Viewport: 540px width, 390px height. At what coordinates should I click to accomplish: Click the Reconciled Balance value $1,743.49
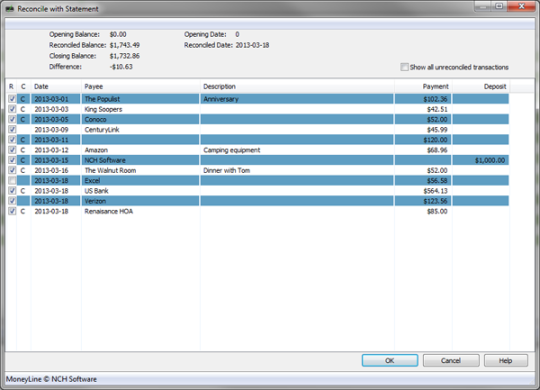coord(125,45)
